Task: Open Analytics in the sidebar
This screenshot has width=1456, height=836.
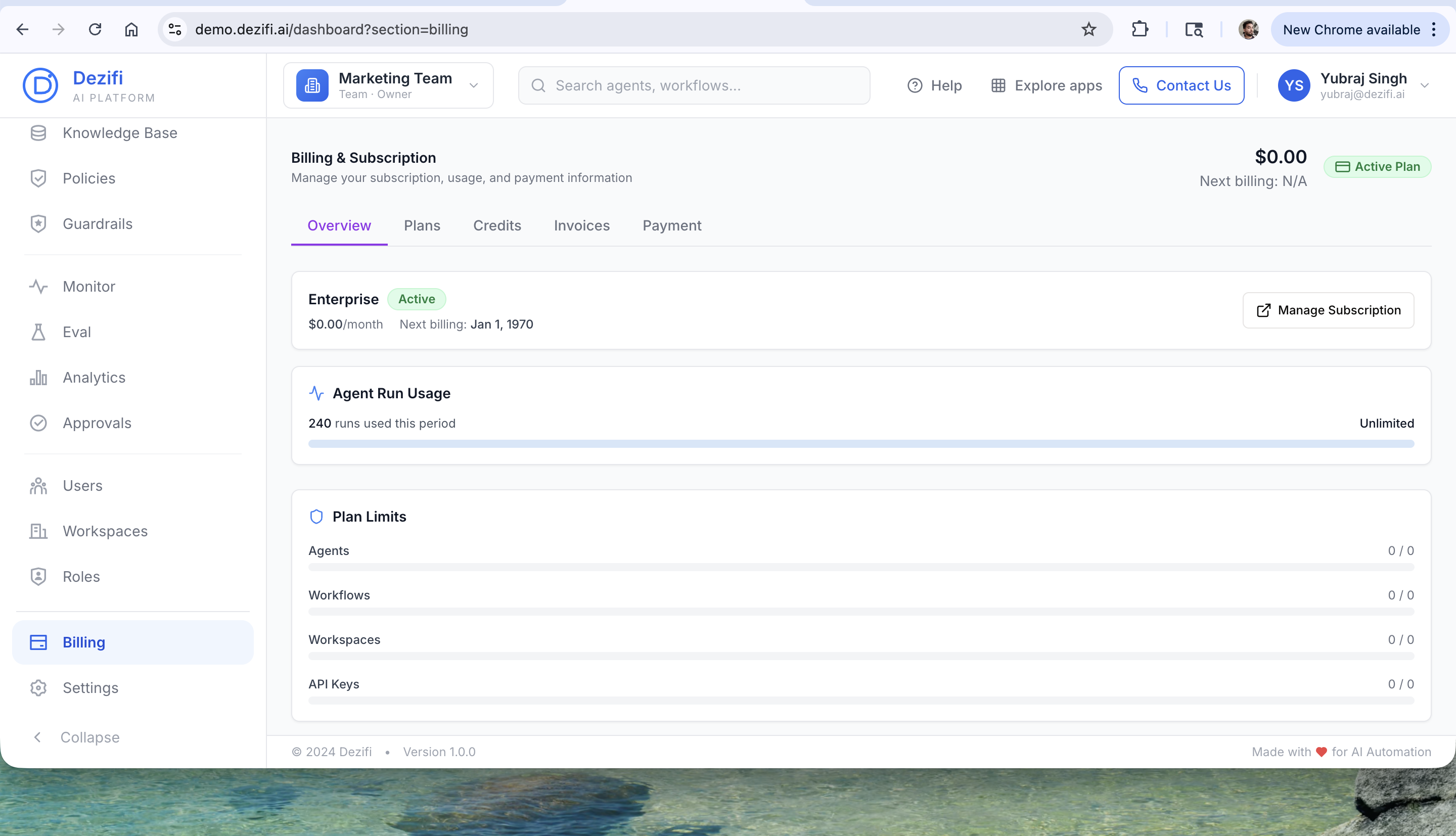Action: pos(132,377)
